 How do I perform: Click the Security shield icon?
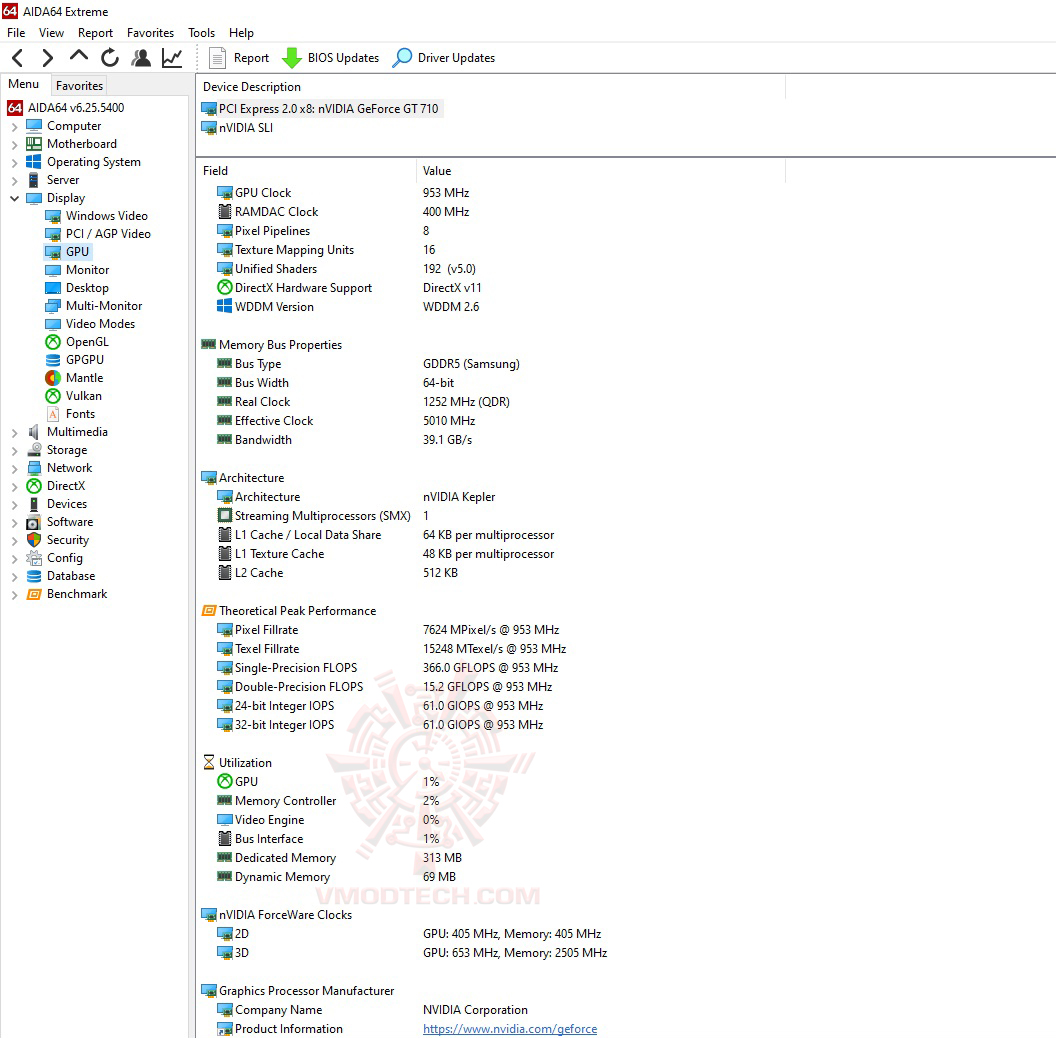(34, 540)
